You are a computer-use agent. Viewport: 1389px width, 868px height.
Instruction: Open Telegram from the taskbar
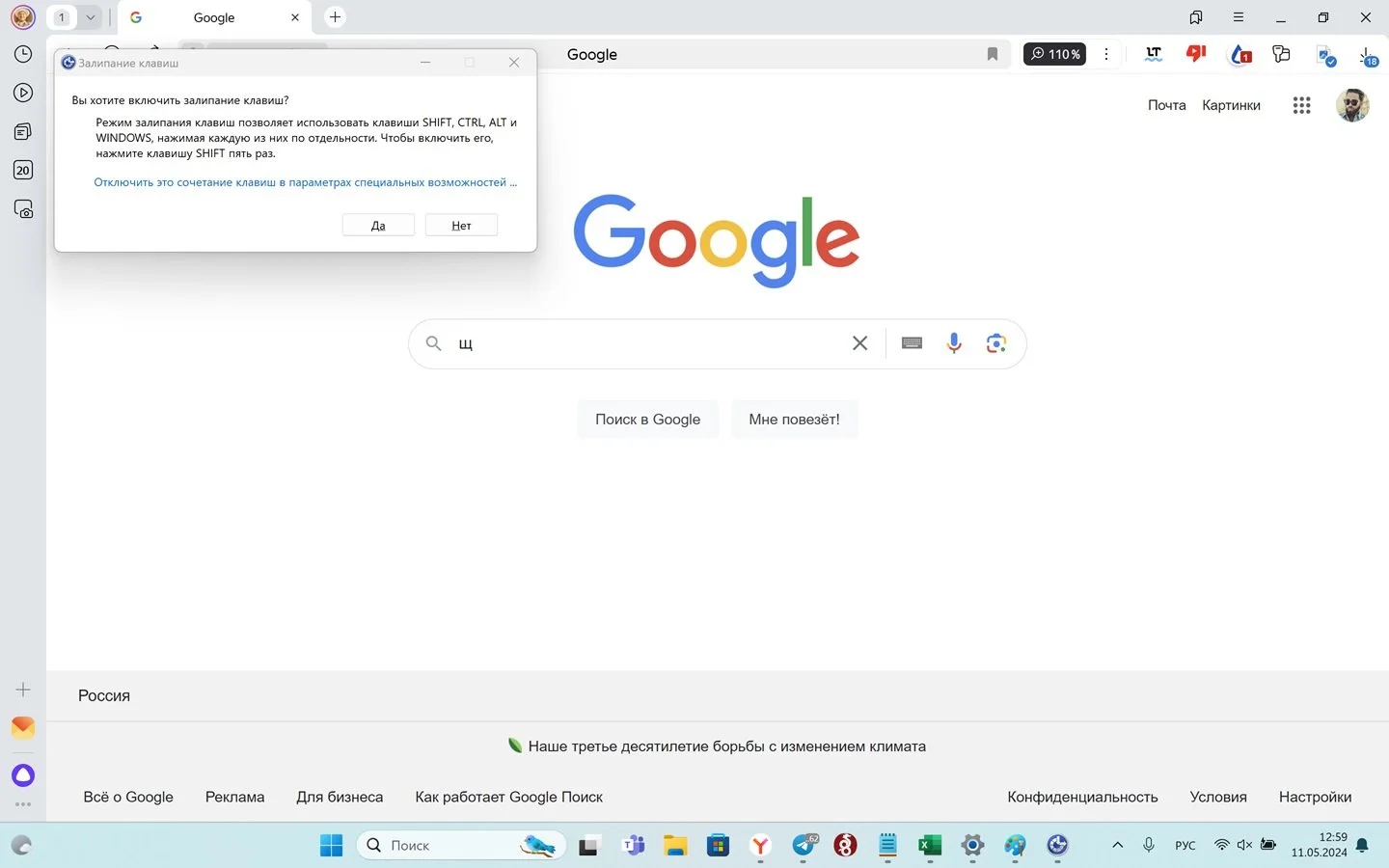(803, 846)
